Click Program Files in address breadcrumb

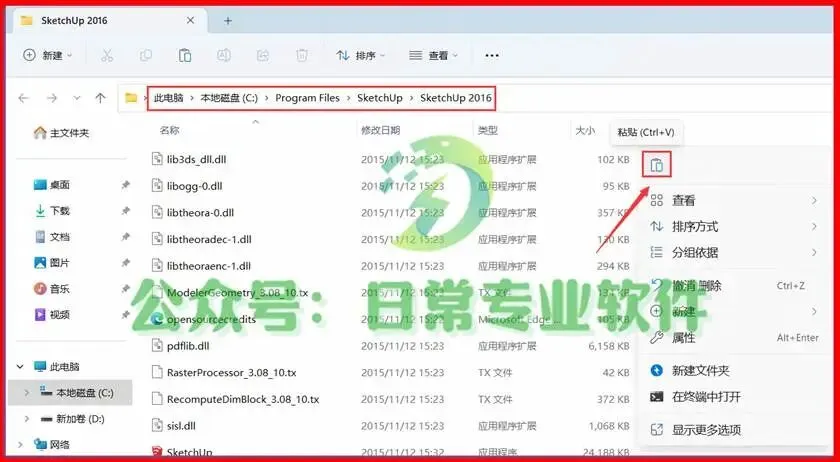[308, 98]
